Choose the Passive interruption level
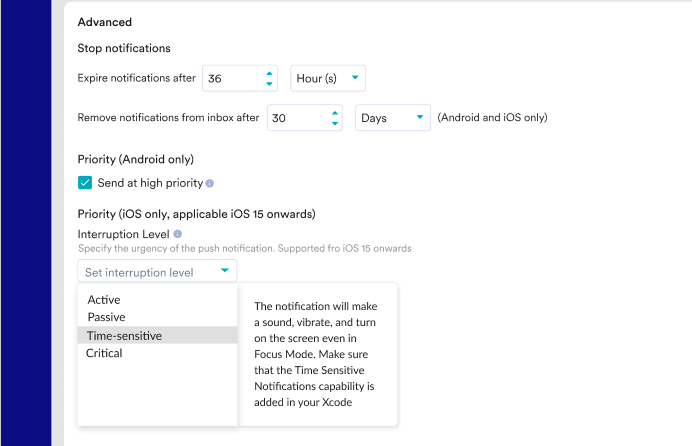 (106, 317)
